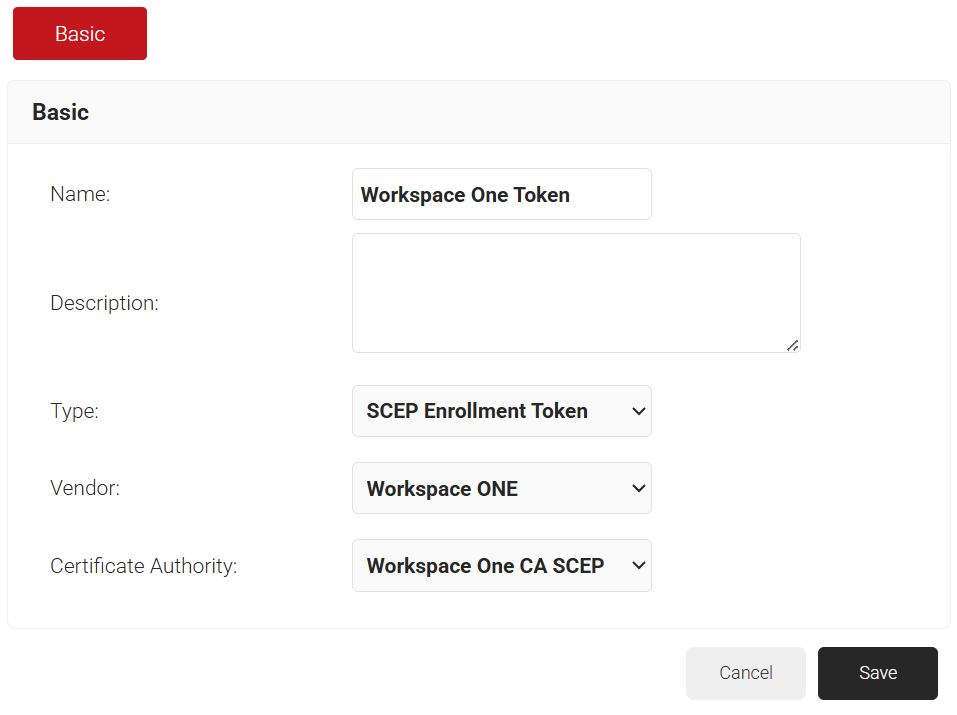Click the Vendor: field label
This screenshot has width=957, height=715.
(85, 489)
